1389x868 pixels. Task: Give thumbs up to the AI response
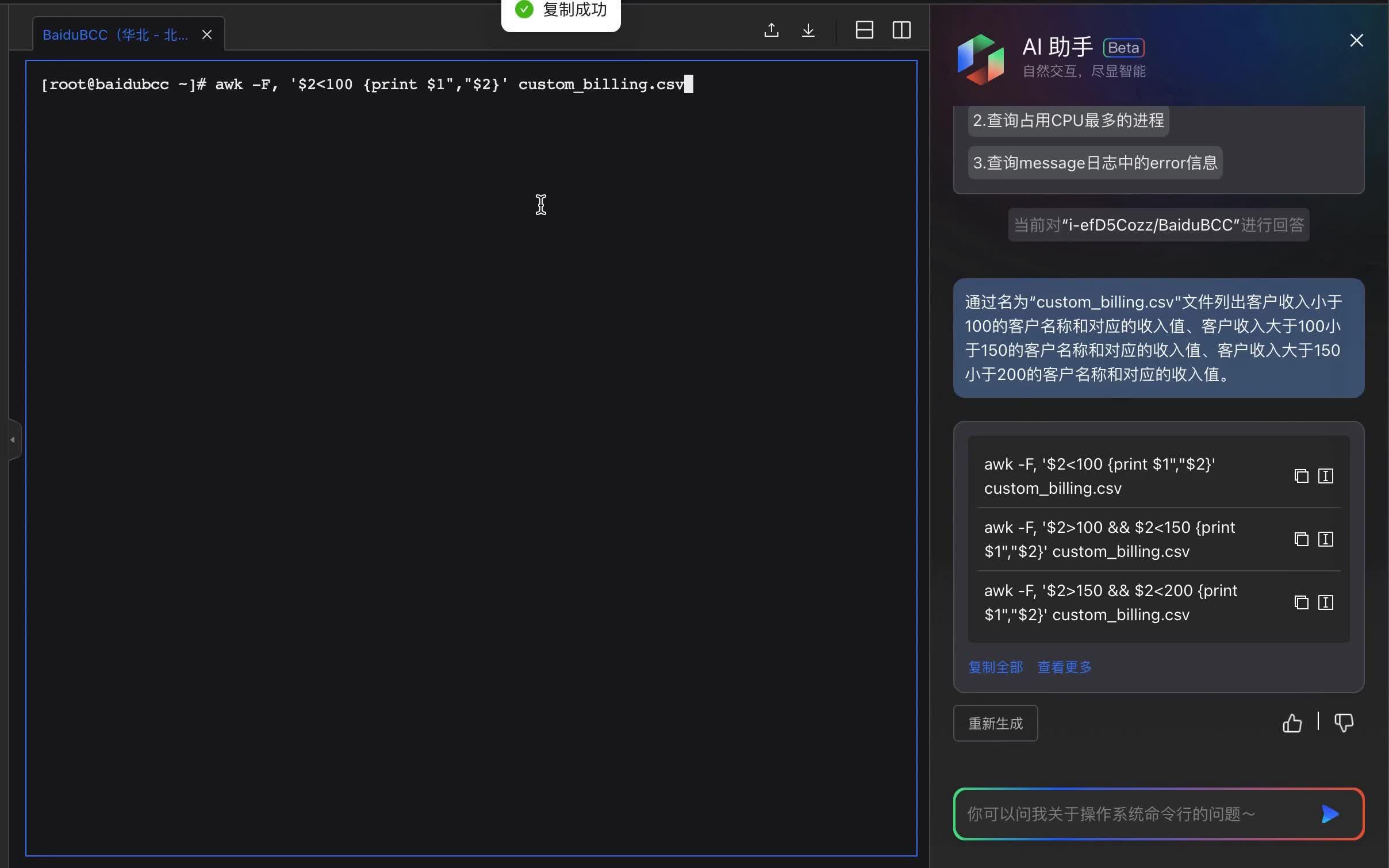pos(1291,723)
